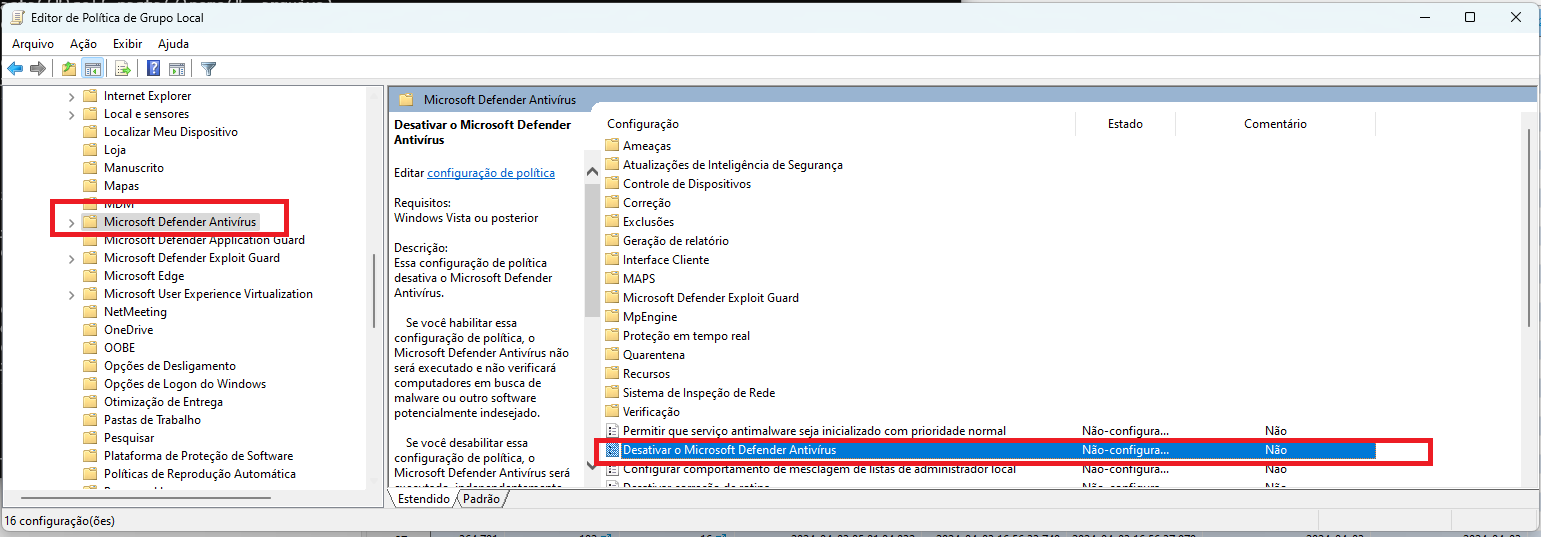Click the Back arrow in toolbar
1541x537 pixels.
click(15, 69)
